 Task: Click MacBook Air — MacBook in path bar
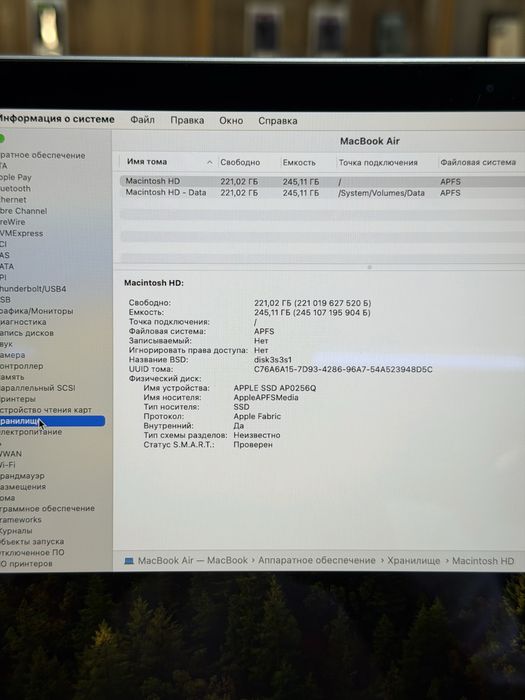(192, 560)
